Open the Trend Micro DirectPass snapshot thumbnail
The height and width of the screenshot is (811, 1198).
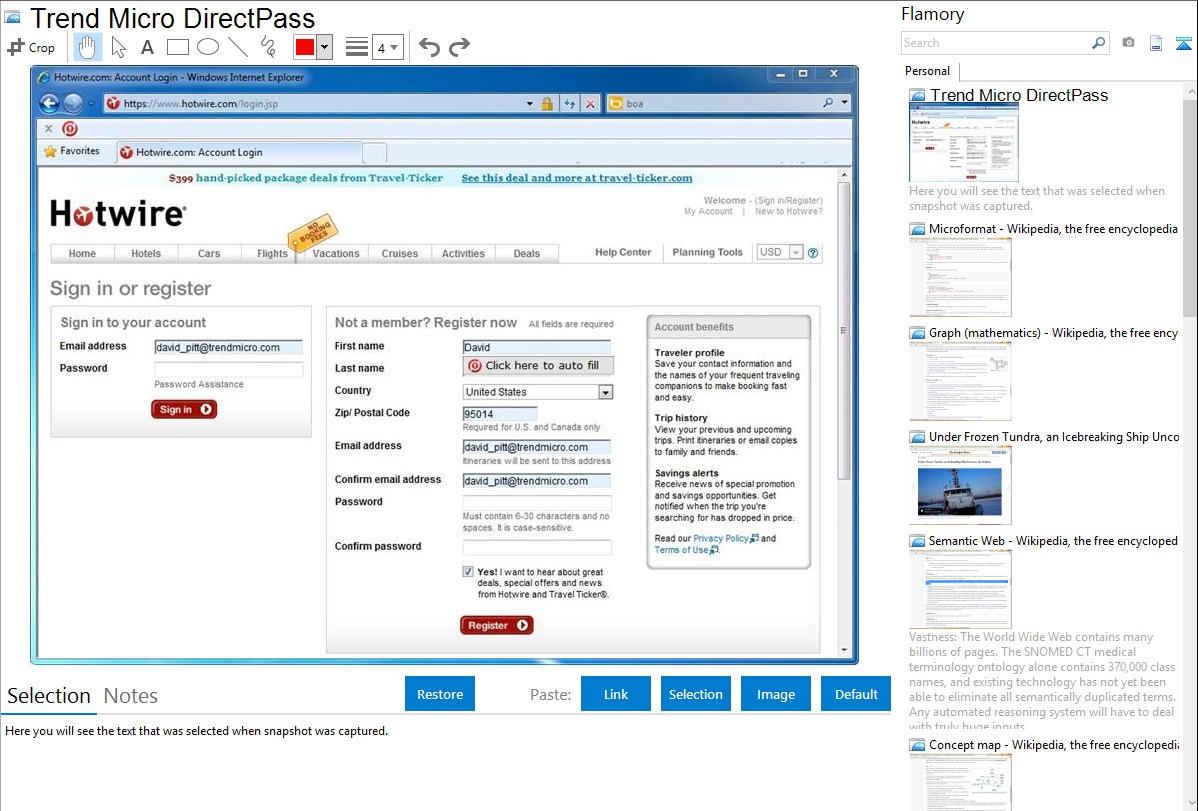coord(963,143)
